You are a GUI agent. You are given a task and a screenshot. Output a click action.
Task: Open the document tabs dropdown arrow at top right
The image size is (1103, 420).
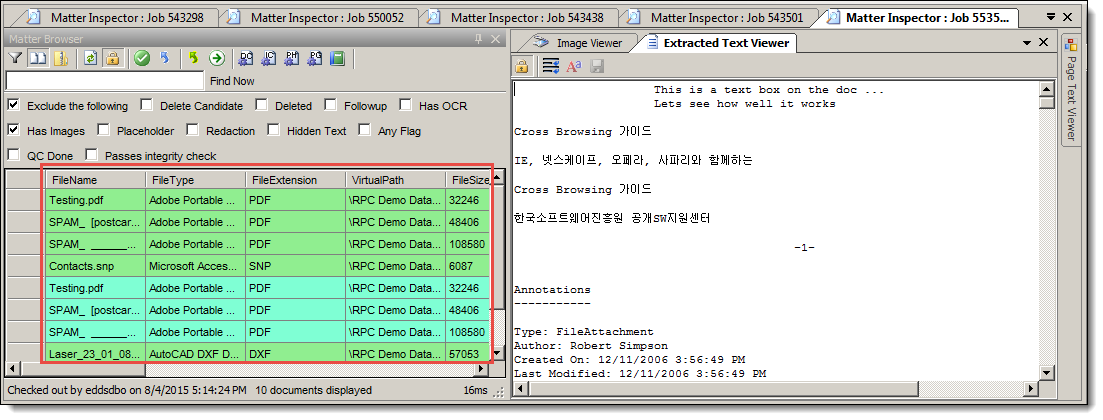[x=1050, y=17]
